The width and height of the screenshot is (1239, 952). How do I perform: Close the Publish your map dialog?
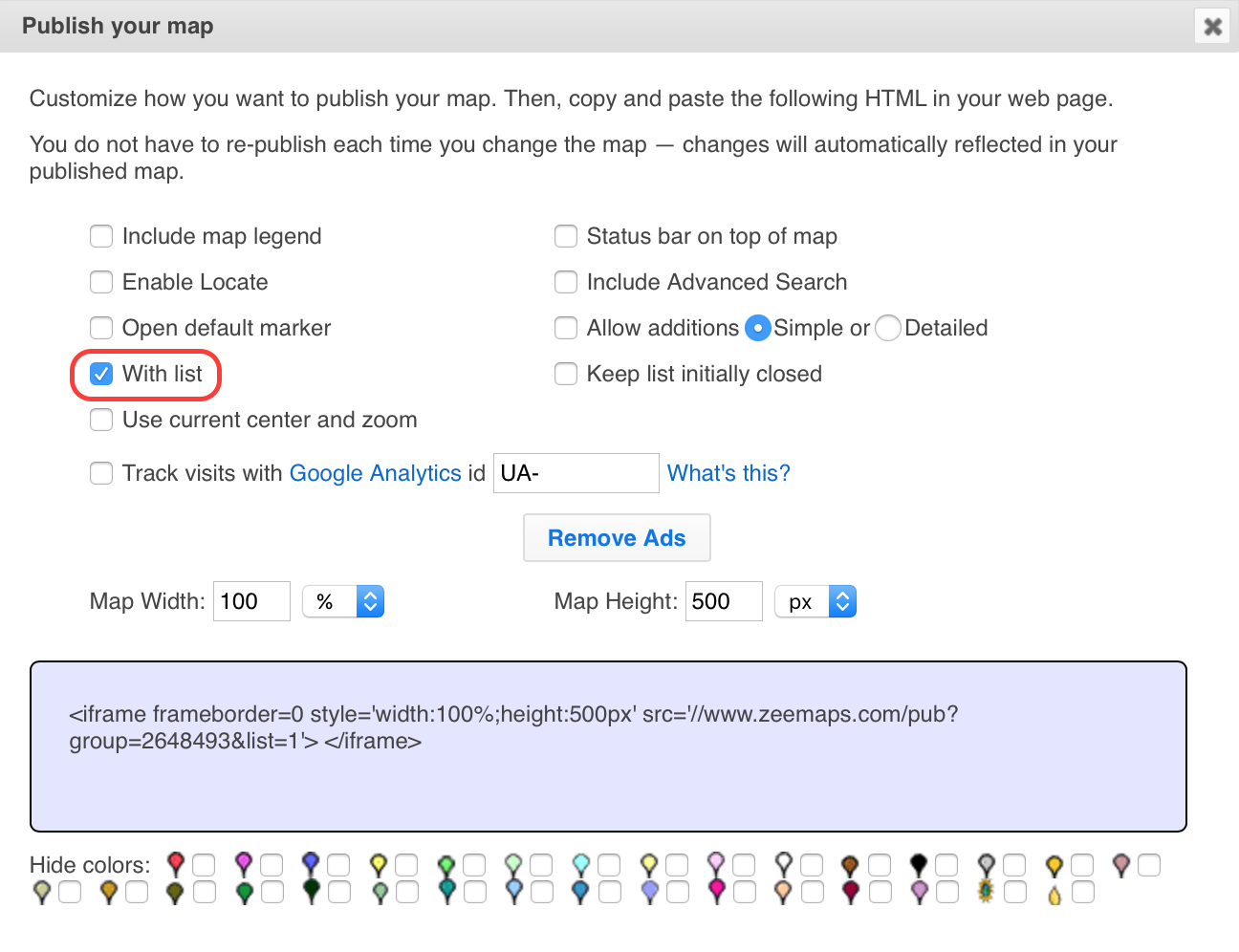coord(1212,26)
